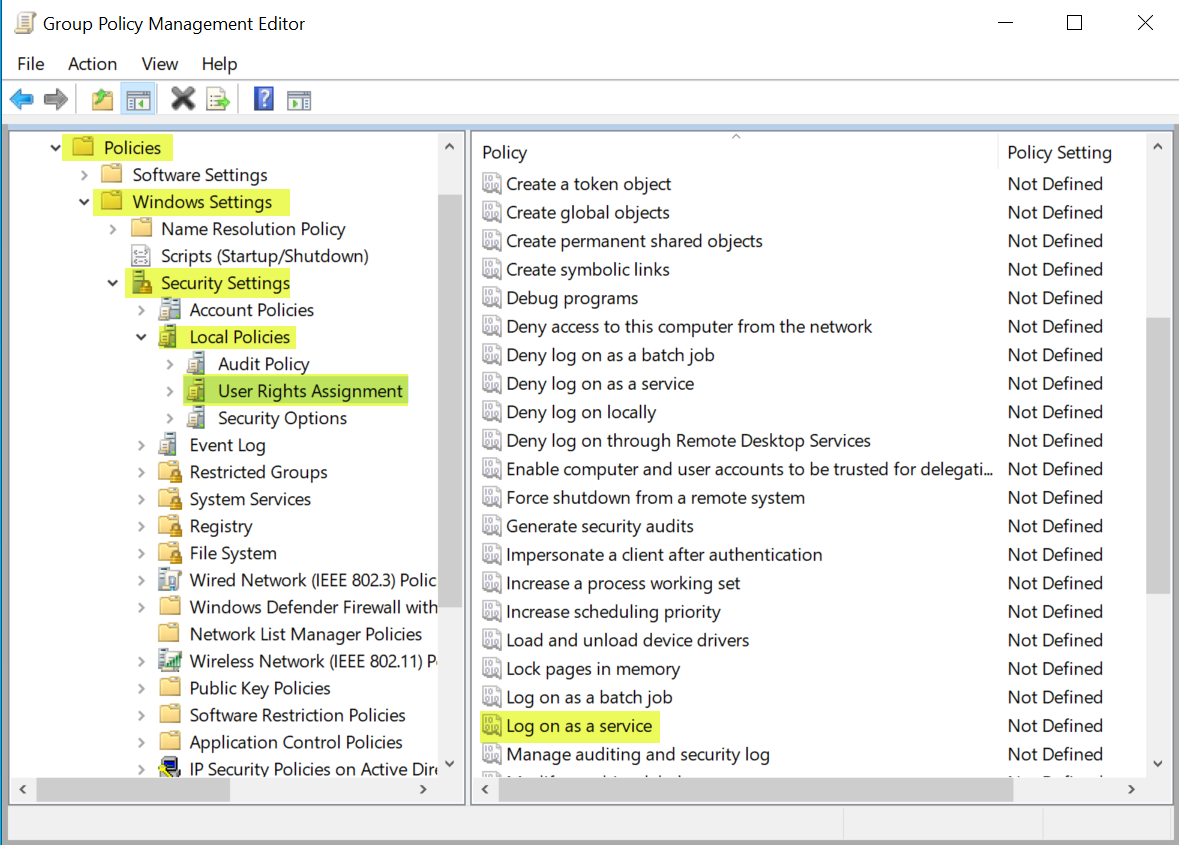The height and width of the screenshot is (845, 1179).
Task: Click the tree pane scroll down arrow
Action: (450, 764)
